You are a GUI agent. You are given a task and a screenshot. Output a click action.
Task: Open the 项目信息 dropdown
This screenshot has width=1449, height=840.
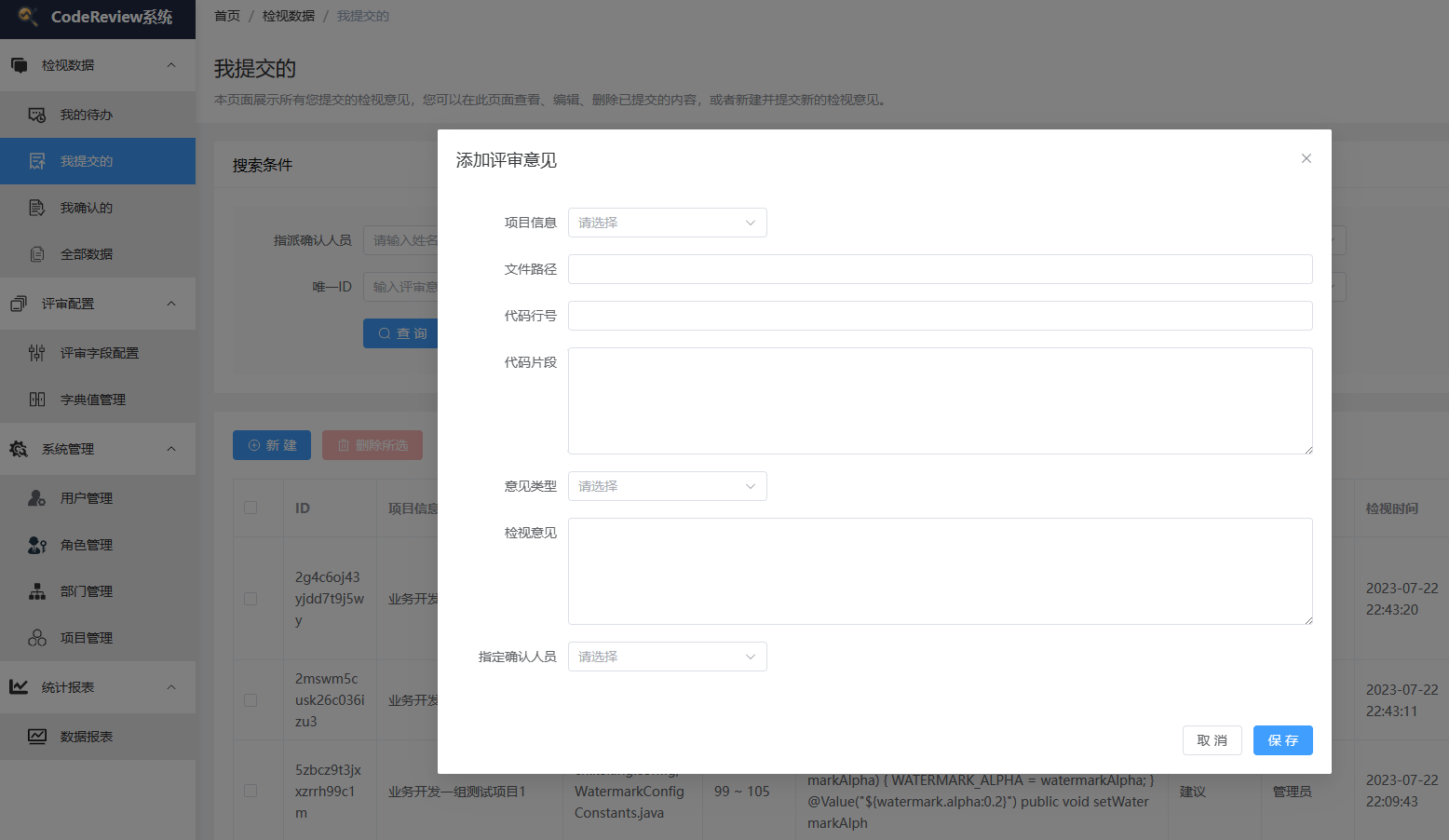pos(667,223)
